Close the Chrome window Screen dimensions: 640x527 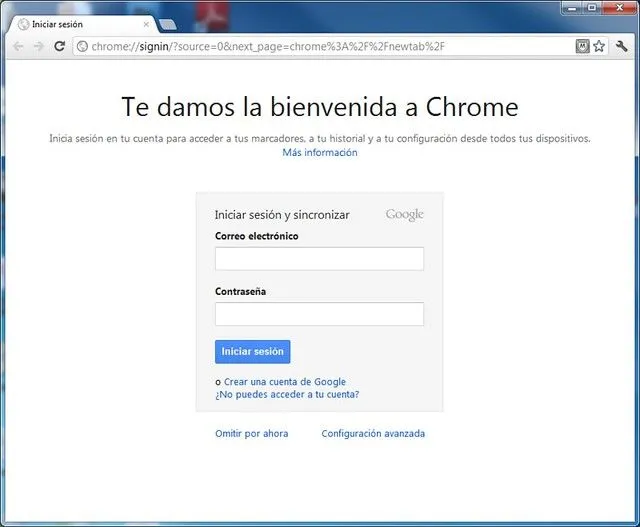[x=619, y=8]
